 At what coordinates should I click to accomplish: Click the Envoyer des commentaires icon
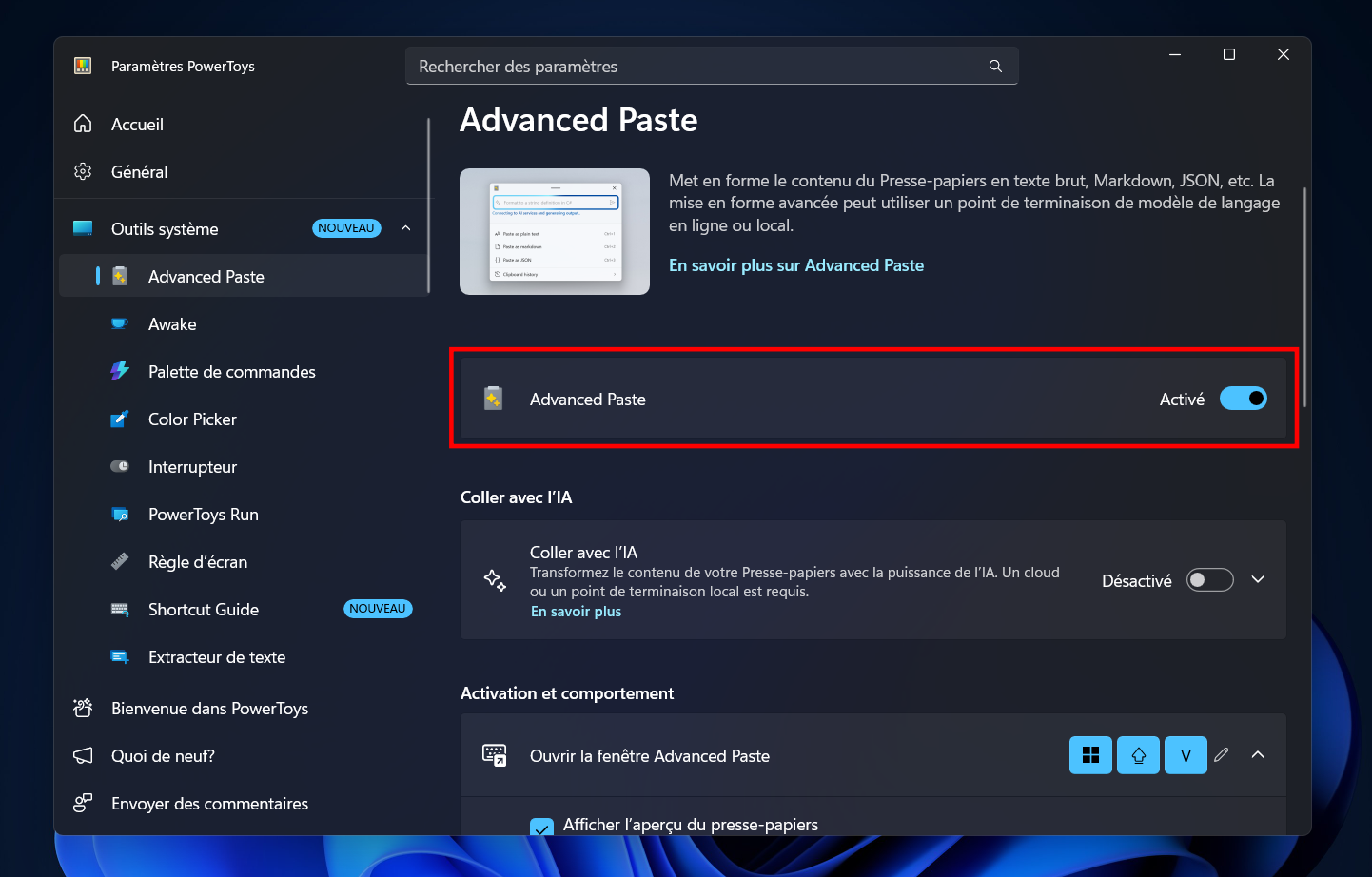[83, 803]
